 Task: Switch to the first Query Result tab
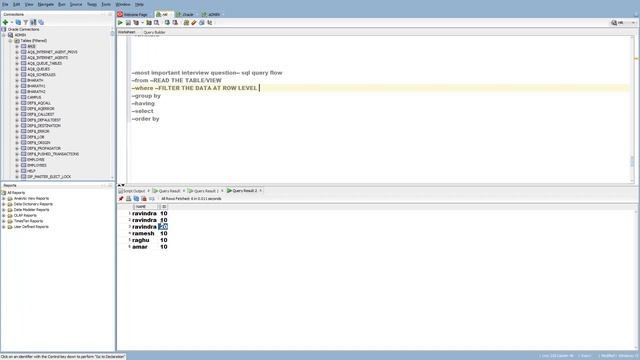point(167,191)
